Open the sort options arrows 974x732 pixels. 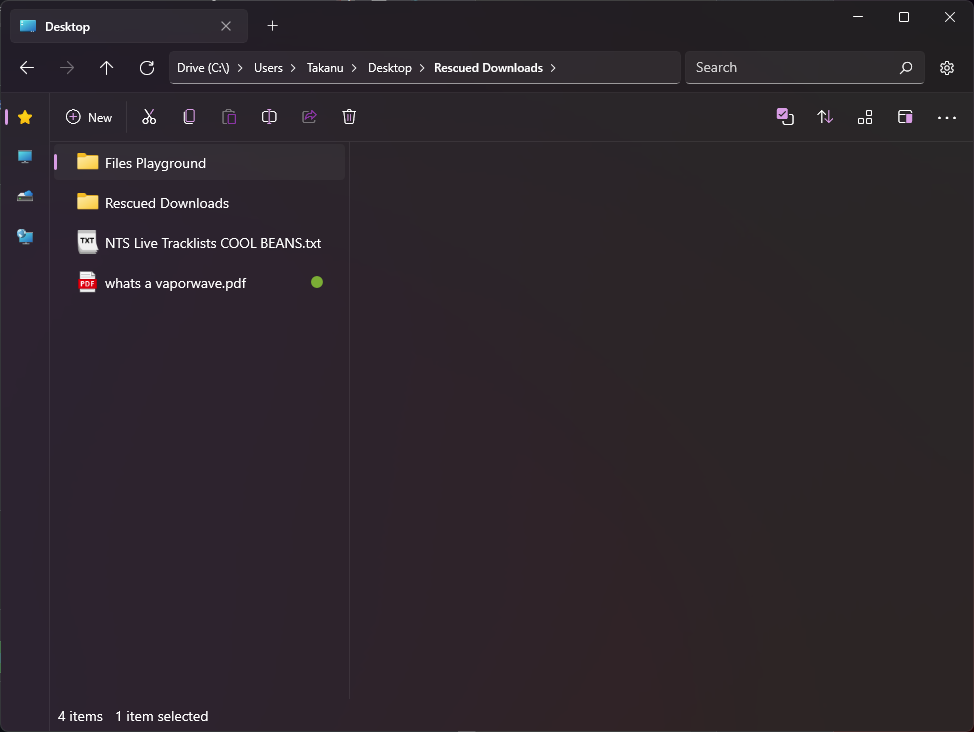click(x=825, y=117)
